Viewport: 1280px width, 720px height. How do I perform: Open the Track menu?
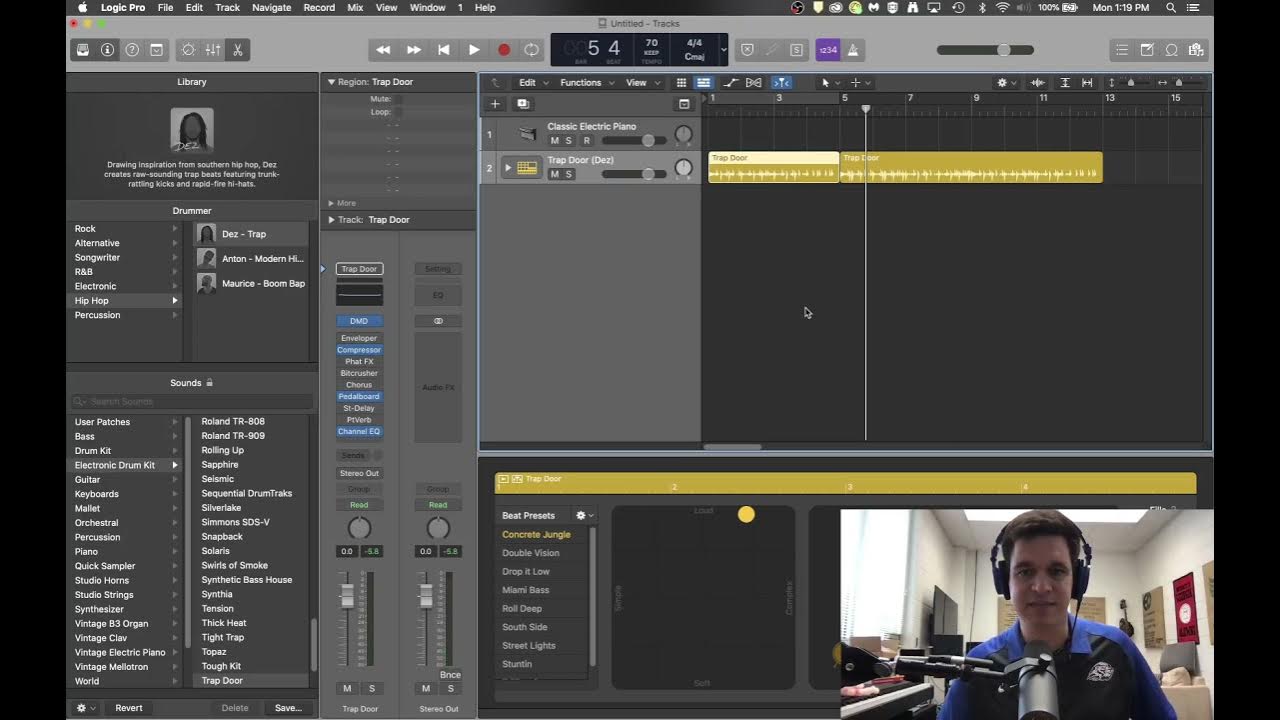coord(227,7)
